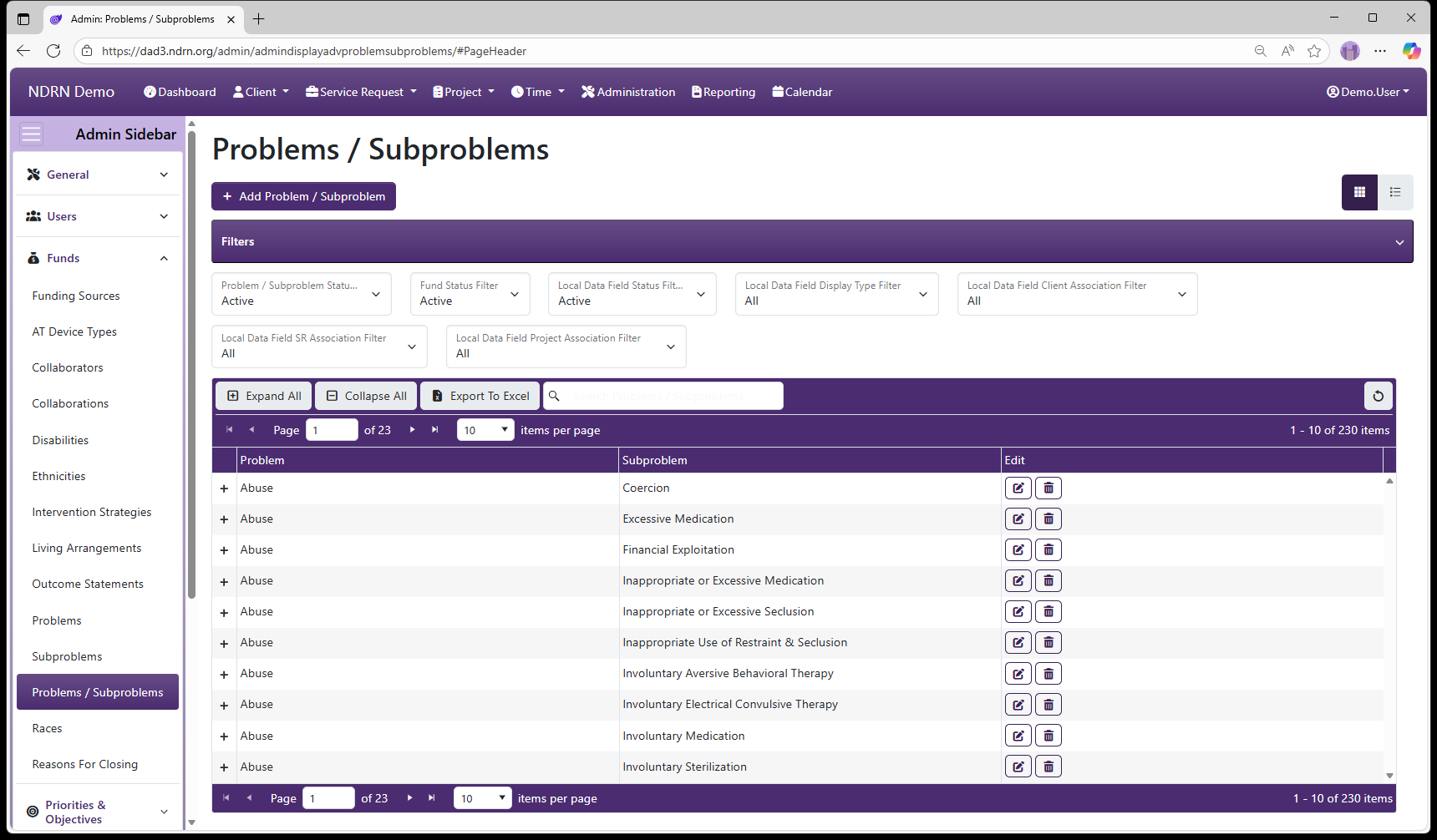Open Reasons For Closing sidebar link

[x=85, y=764]
